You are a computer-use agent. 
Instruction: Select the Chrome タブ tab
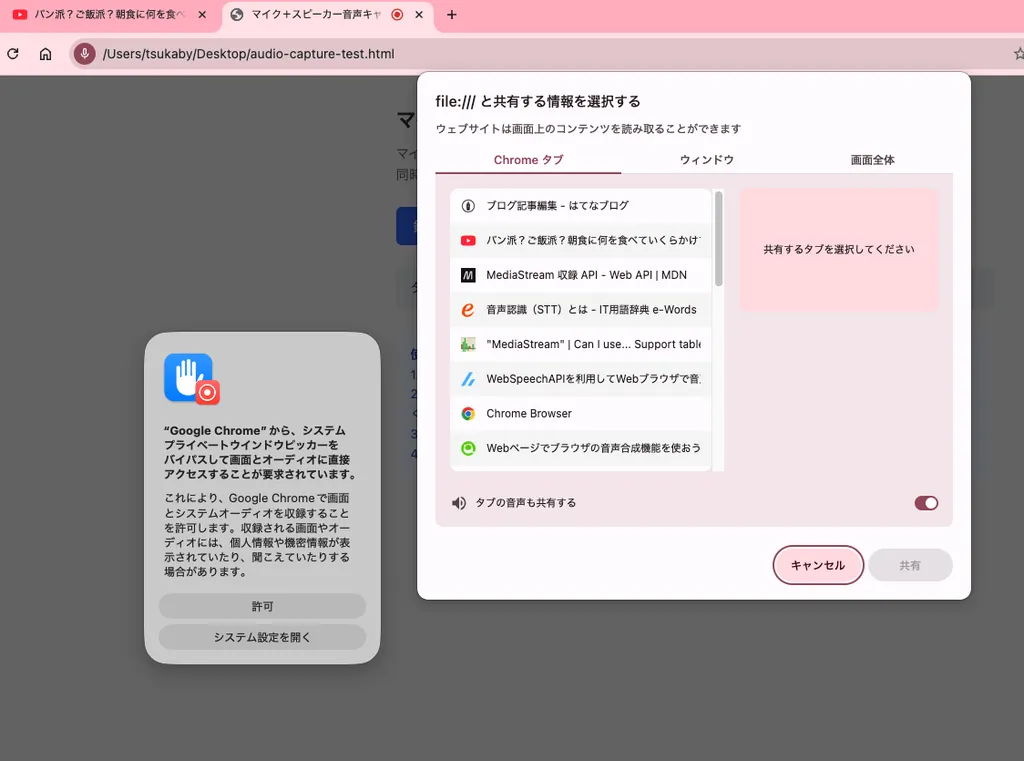[528, 160]
